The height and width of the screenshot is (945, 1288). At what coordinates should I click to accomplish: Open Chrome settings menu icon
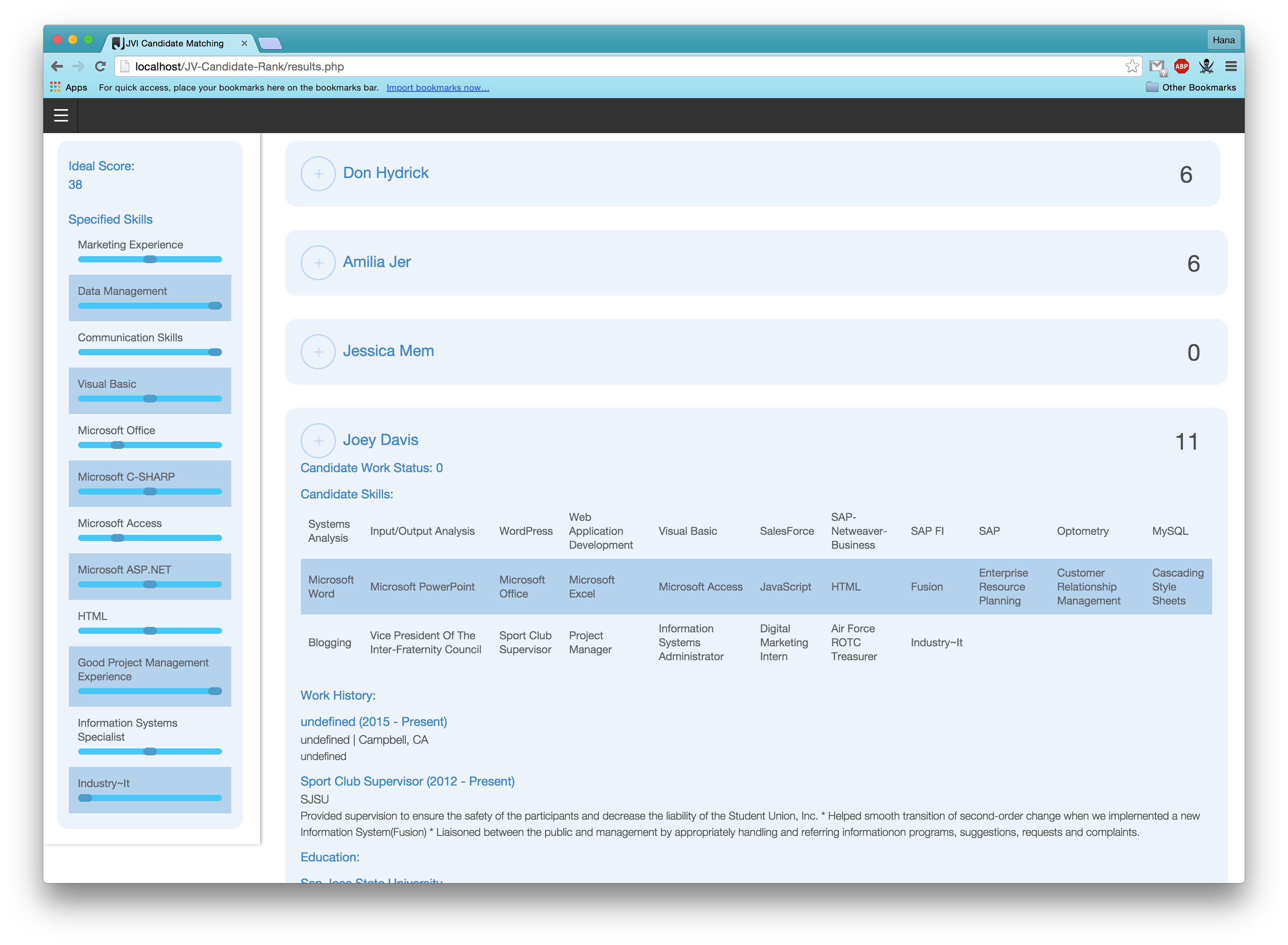(1231, 66)
